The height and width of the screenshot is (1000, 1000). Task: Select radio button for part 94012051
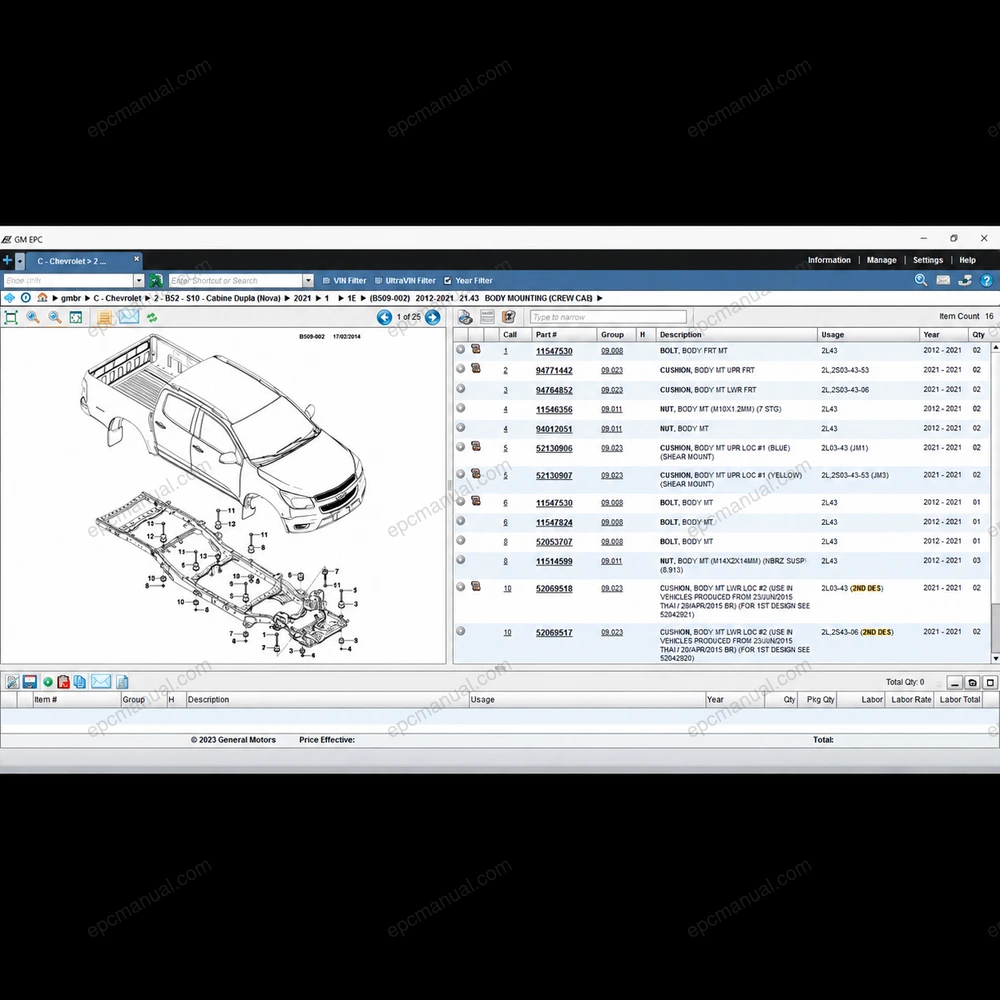[460, 427]
